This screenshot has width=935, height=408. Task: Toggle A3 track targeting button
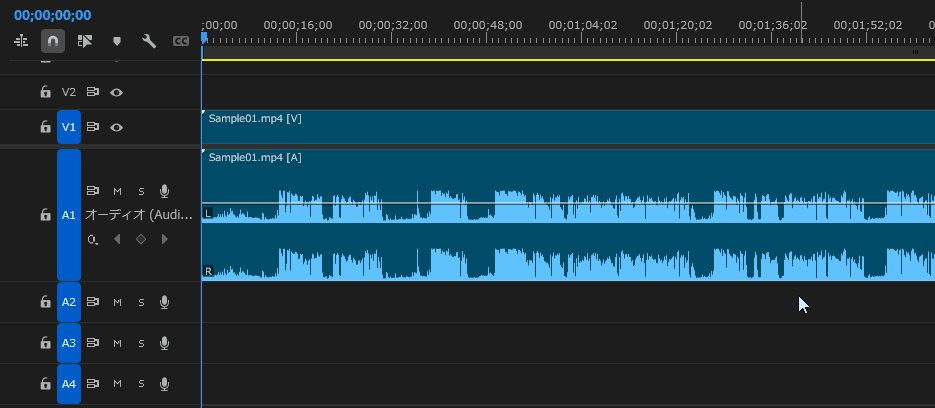(x=69, y=343)
